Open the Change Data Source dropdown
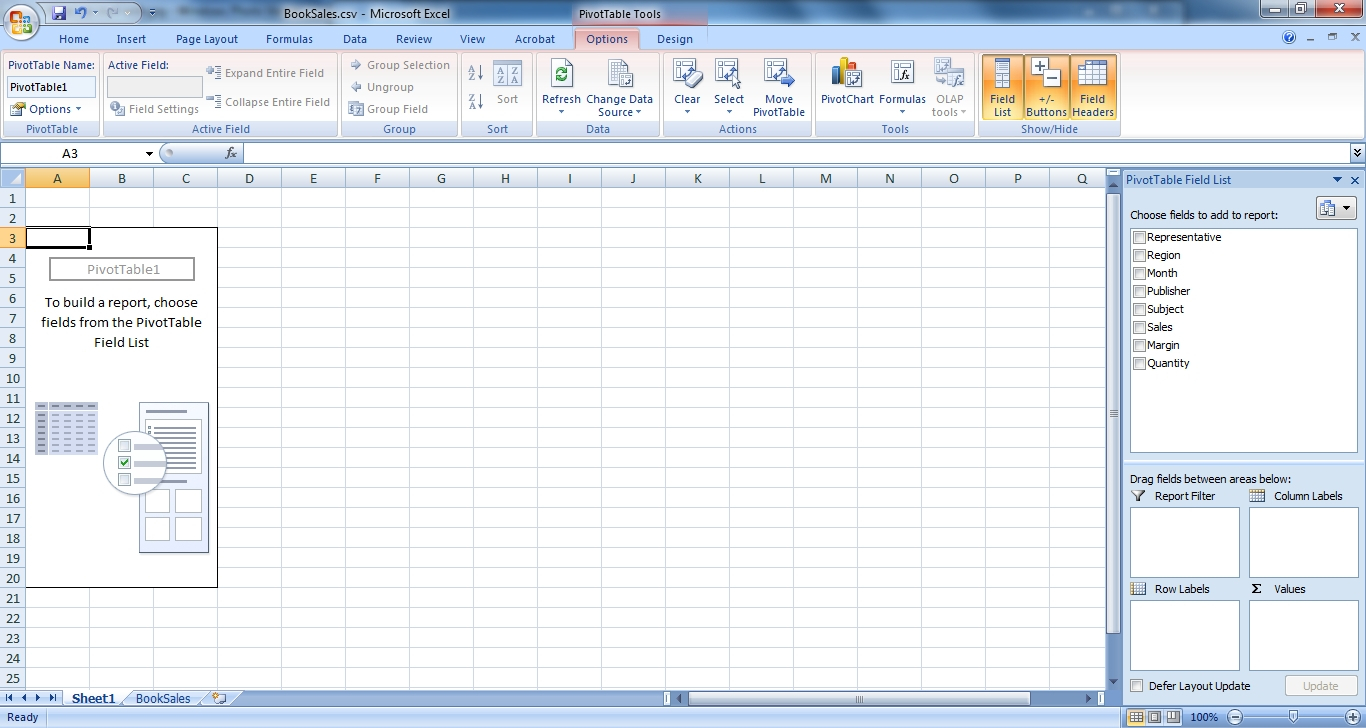Image resolution: width=1366 pixels, height=728 pixels. pyautogui.click(x=621, y=90)
